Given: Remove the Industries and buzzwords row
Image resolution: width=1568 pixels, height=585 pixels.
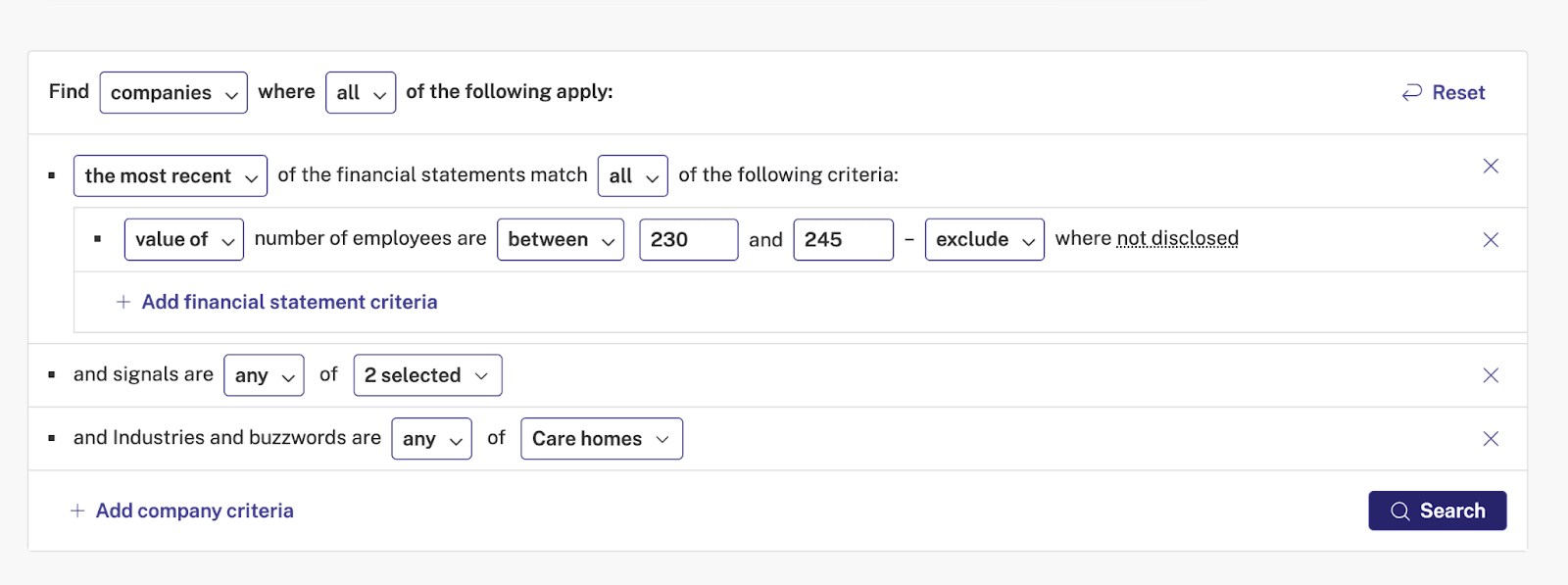Looking at the screenshot, I should coord(1491,439).
